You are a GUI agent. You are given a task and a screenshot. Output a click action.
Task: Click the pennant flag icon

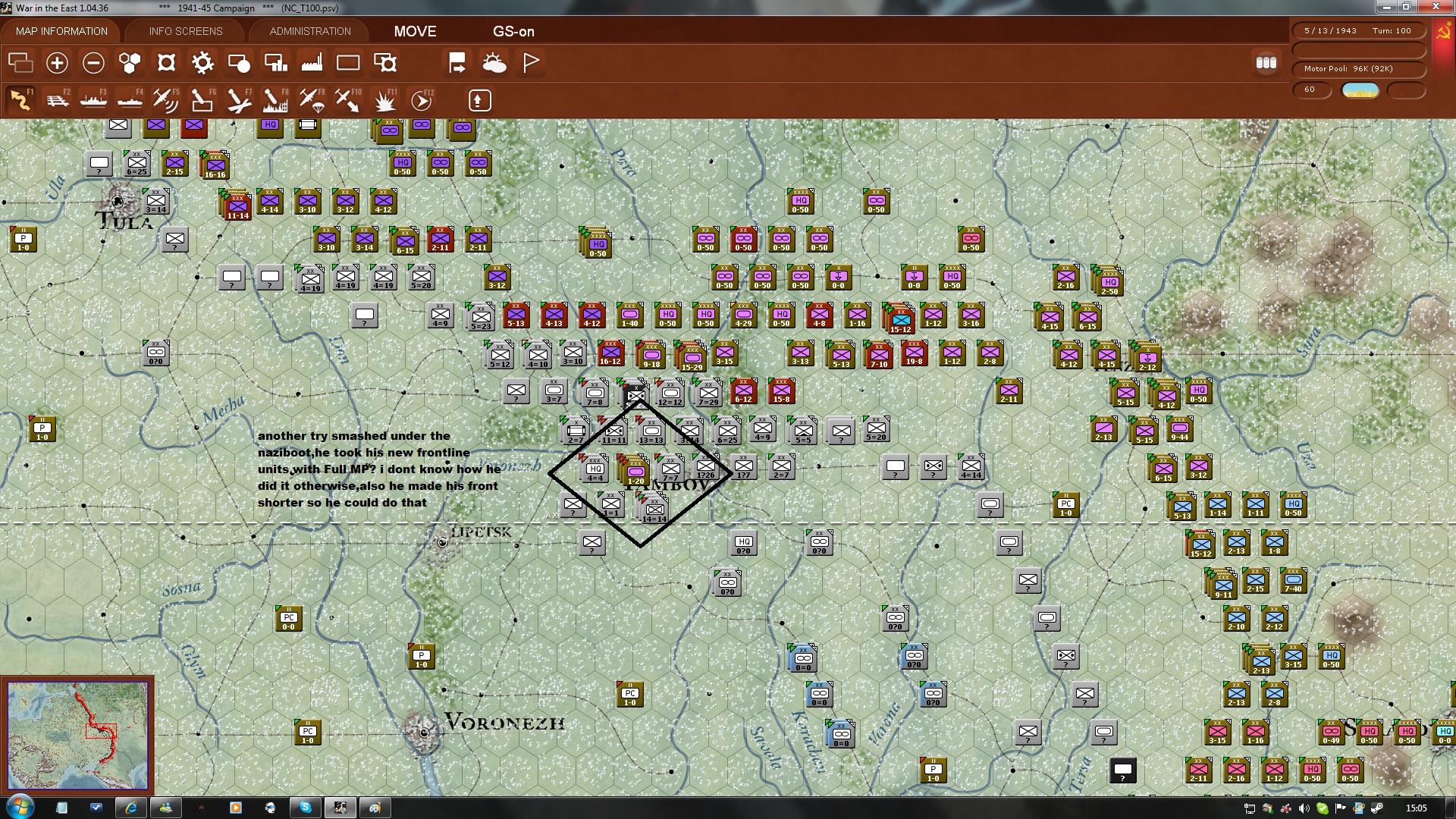[531, 63]
